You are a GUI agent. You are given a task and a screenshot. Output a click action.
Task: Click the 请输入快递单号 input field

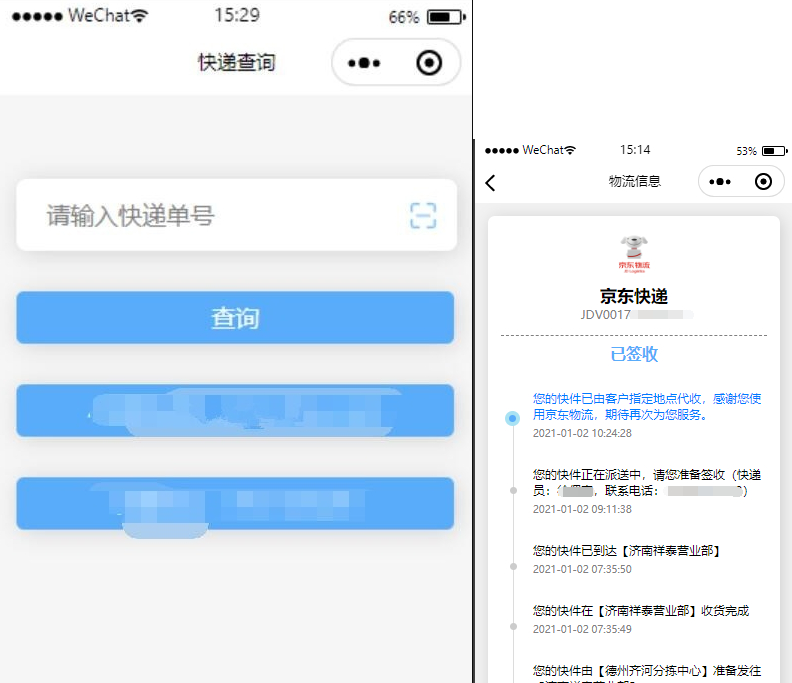click(x=236, y=215)
